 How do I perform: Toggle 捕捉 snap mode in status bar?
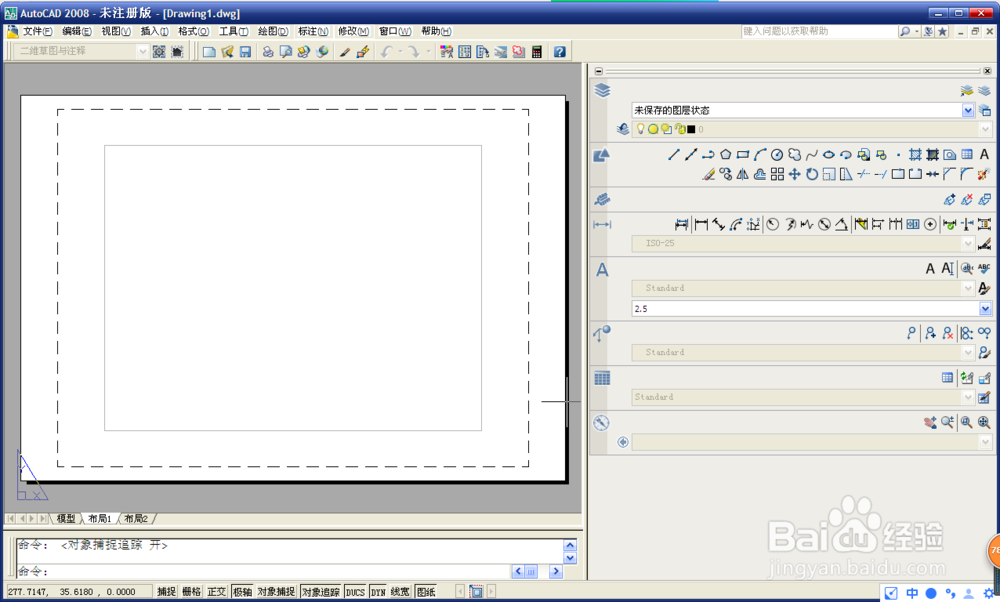point(166,592)
